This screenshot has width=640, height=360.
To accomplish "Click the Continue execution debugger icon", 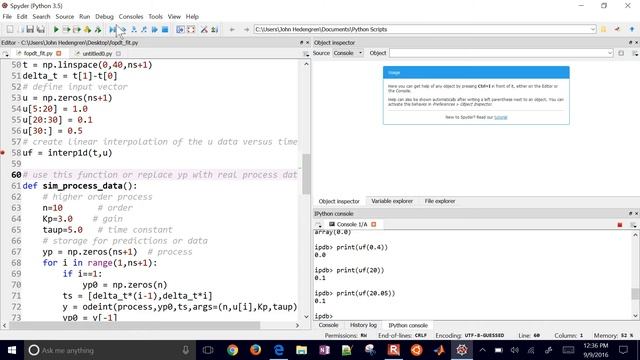I will coord(154,29).
